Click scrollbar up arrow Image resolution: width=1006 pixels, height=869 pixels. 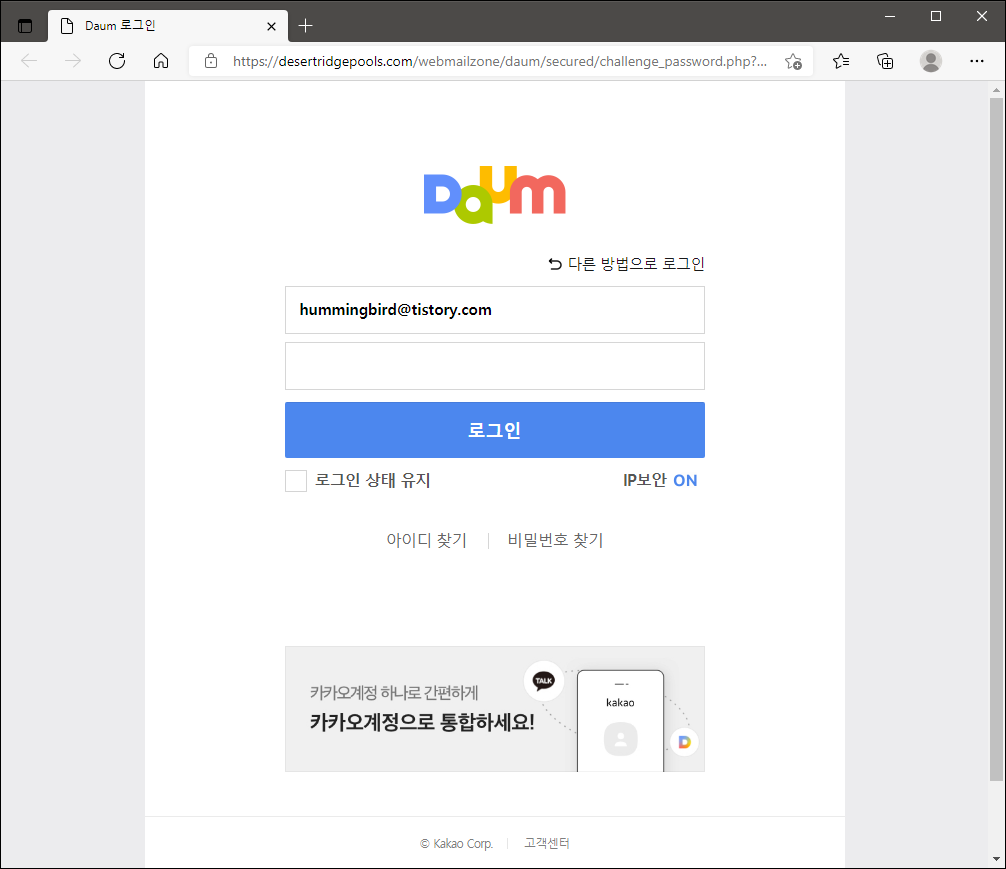click(x=996, y=90)
